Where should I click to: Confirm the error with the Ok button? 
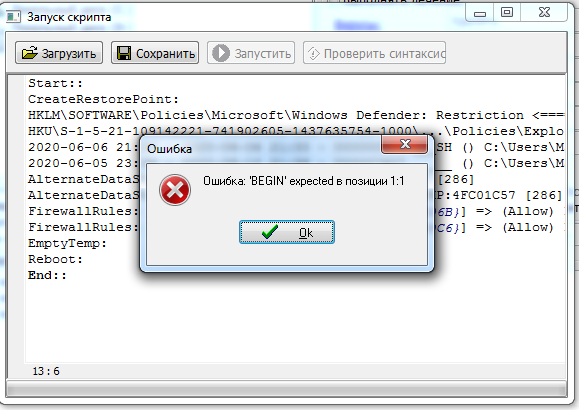287,232
